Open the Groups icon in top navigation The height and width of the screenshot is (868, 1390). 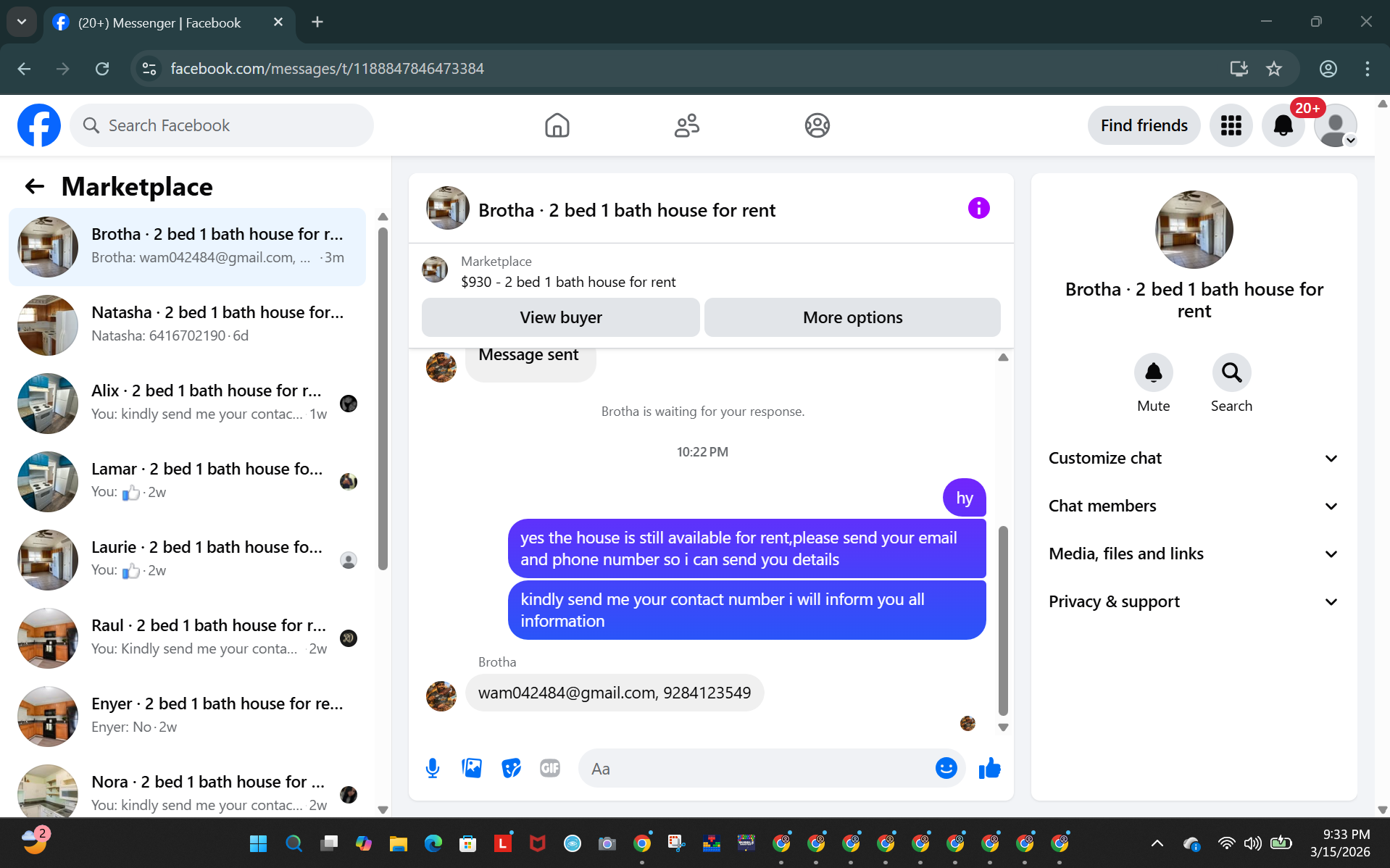tap(817, 125)
